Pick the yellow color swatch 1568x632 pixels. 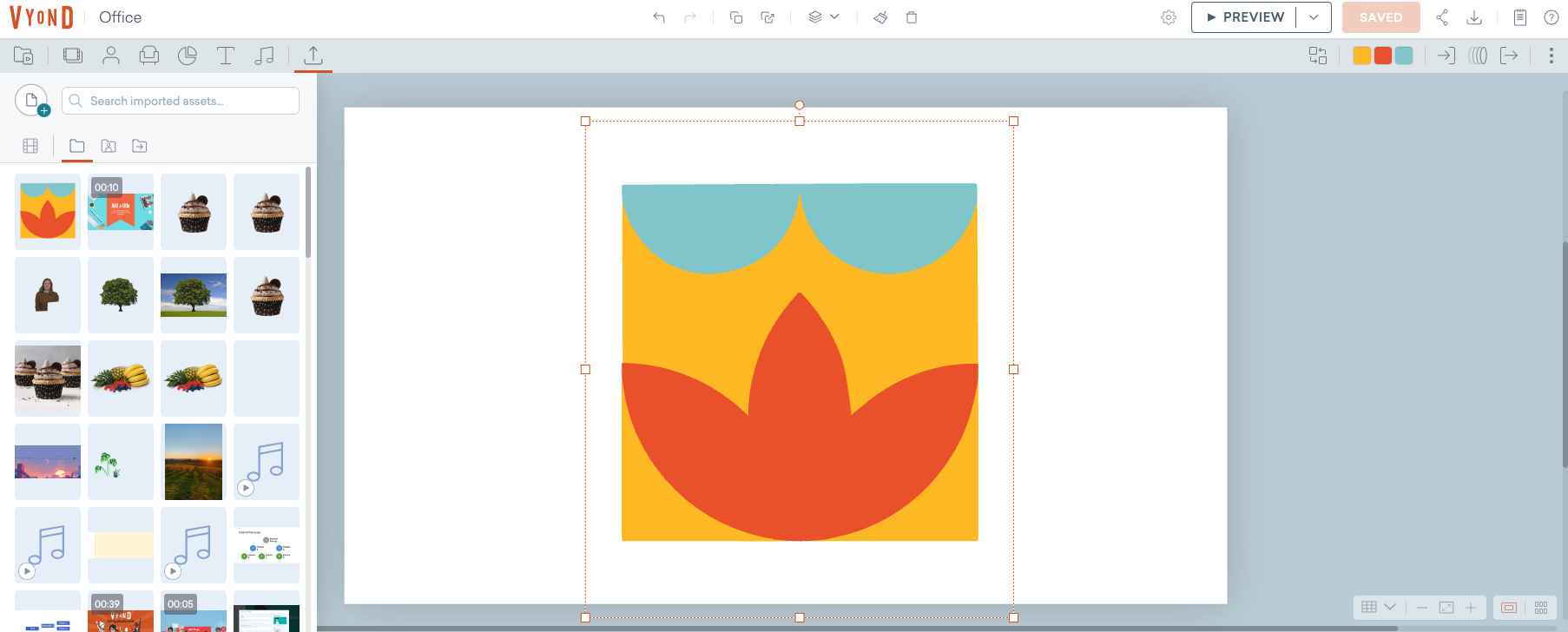tap(1362, 56)
